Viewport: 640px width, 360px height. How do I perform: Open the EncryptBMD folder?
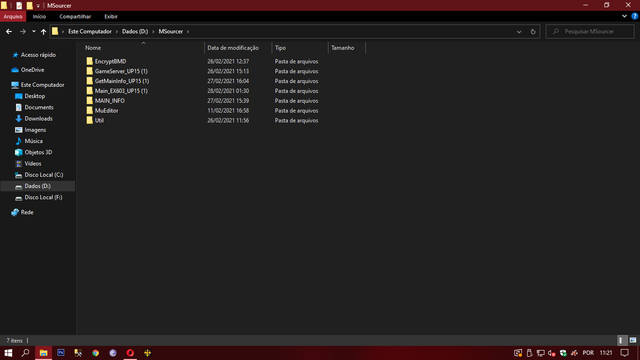(110, 61)
